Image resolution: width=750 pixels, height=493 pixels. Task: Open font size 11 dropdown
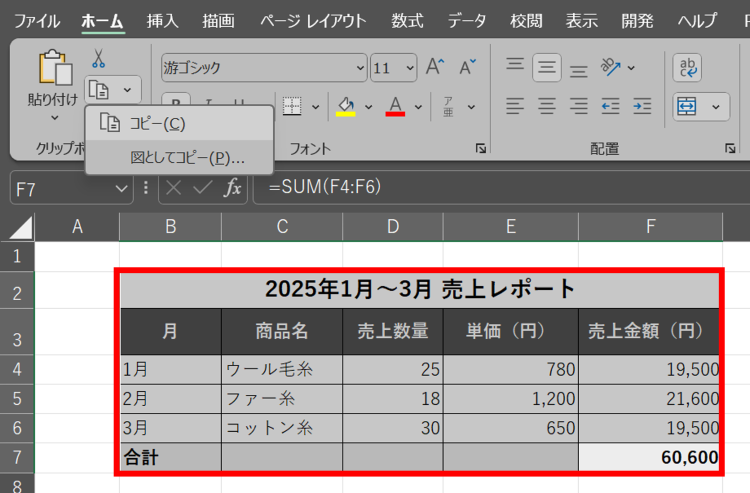[410, 67]
